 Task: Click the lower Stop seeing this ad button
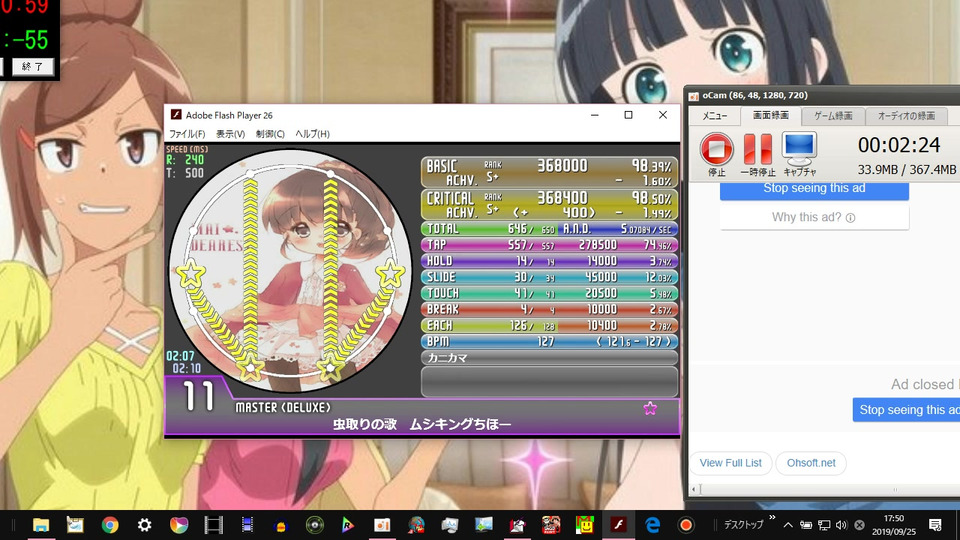tap(906, 410)
